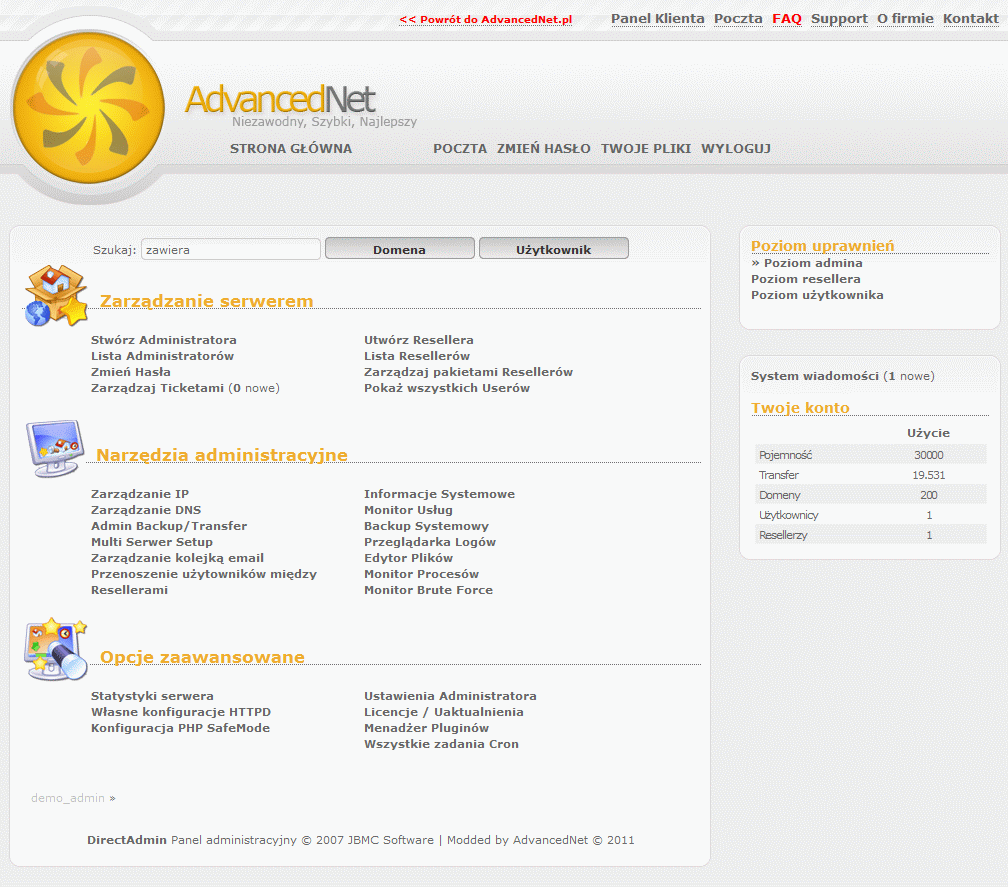Open ZMIEŃ HASŁO menu item

(x=544, y=149)
